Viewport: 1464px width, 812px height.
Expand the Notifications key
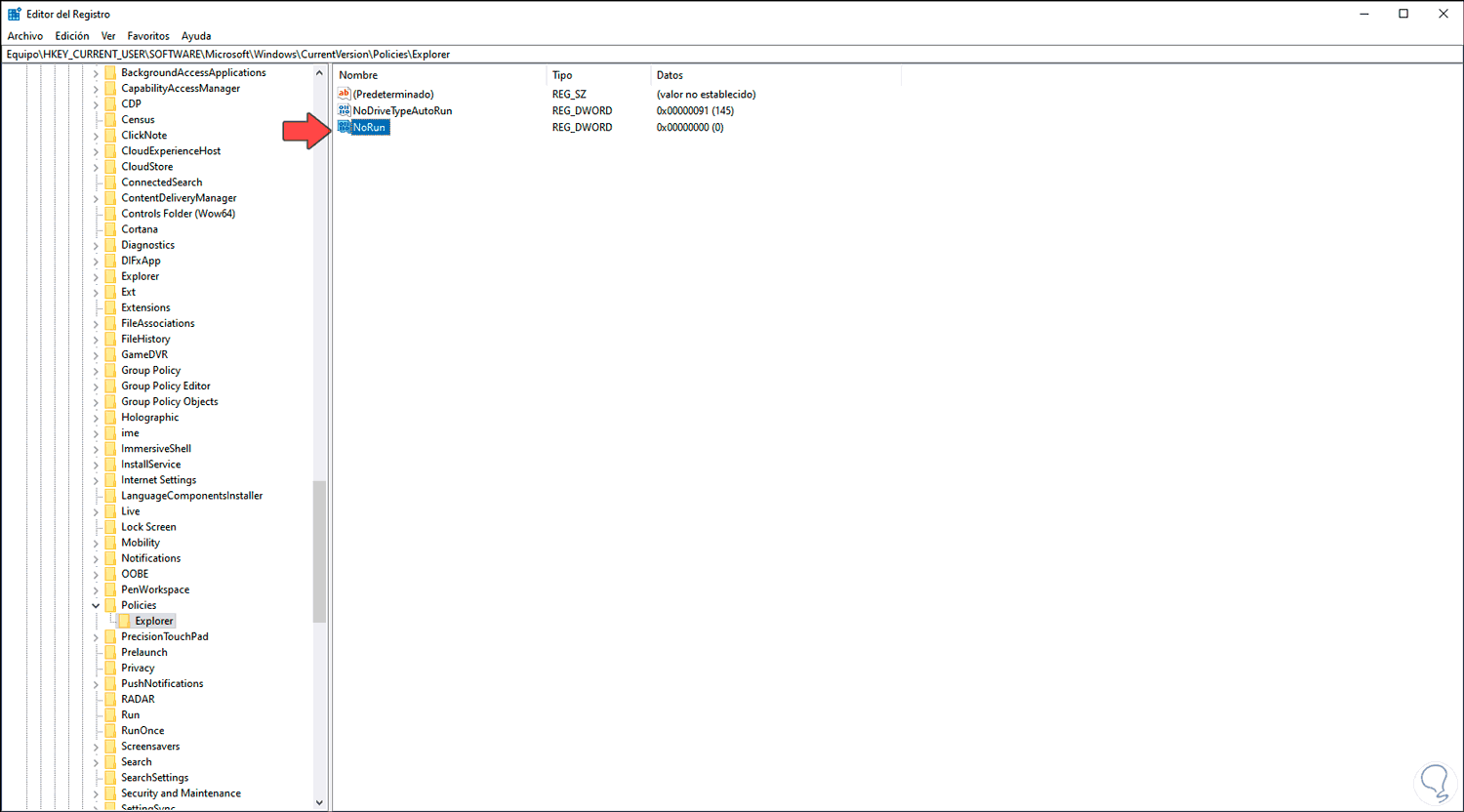[x=96, y=558]
